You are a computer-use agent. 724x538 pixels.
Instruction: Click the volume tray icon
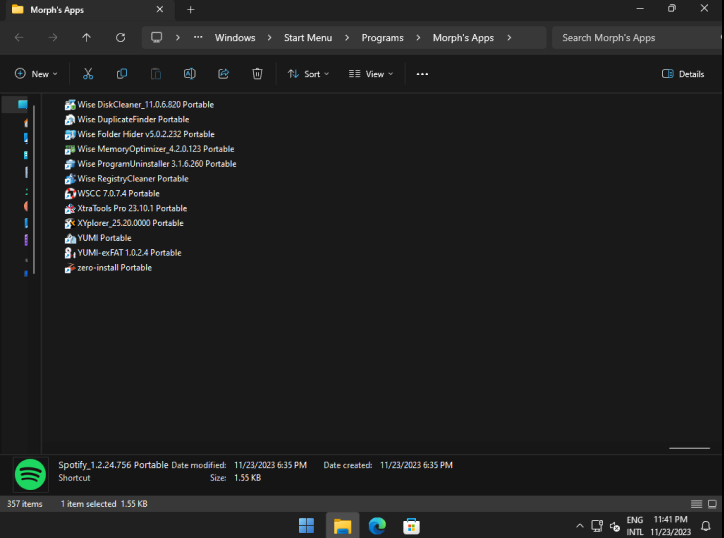pyautogui.click(x=615, y=526)
